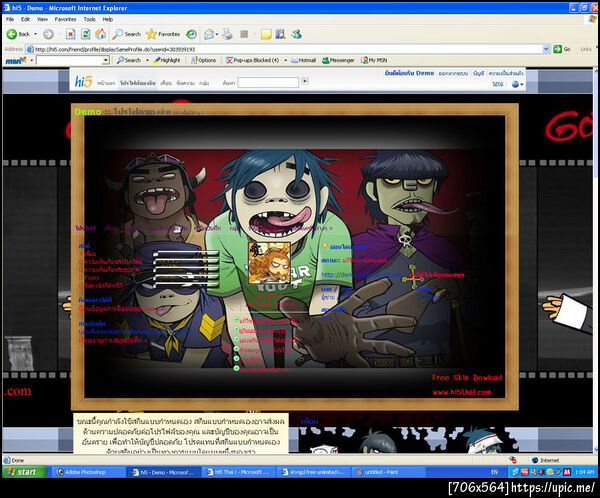Click MSN toolbar Search button
600x498 pixels.
[x=129, y=60]
